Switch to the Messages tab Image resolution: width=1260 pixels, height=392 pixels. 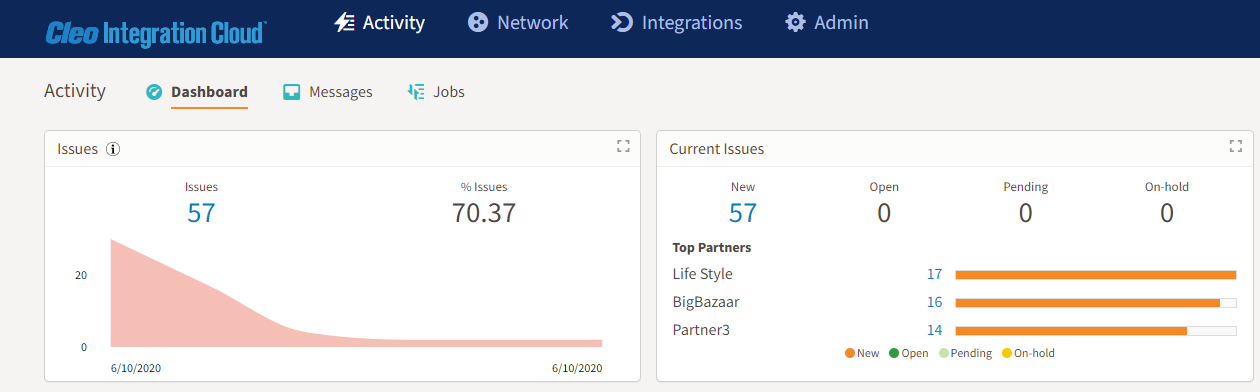[x=328, y=92]
